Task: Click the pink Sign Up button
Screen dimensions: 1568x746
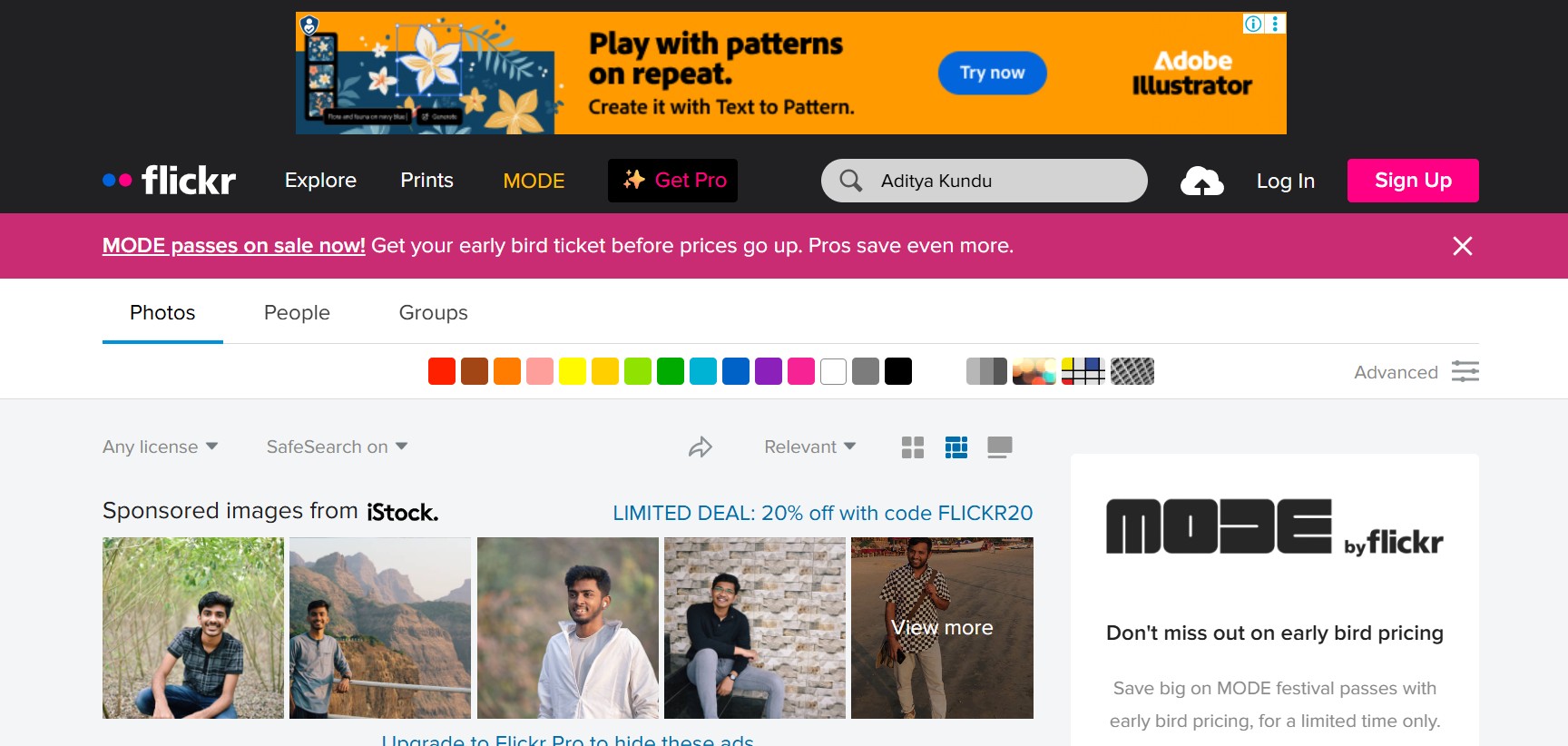Action: click(1412, 181)
